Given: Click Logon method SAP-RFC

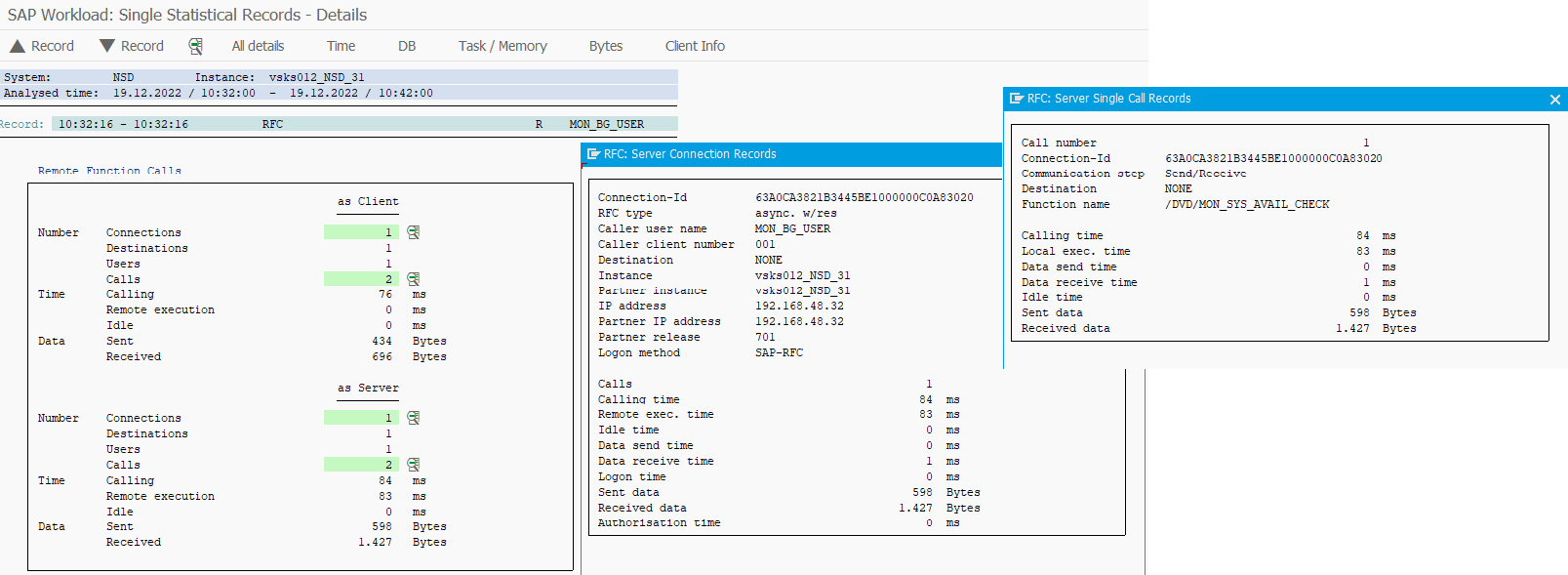Looking at the screenshot, I should click(779, 352).
